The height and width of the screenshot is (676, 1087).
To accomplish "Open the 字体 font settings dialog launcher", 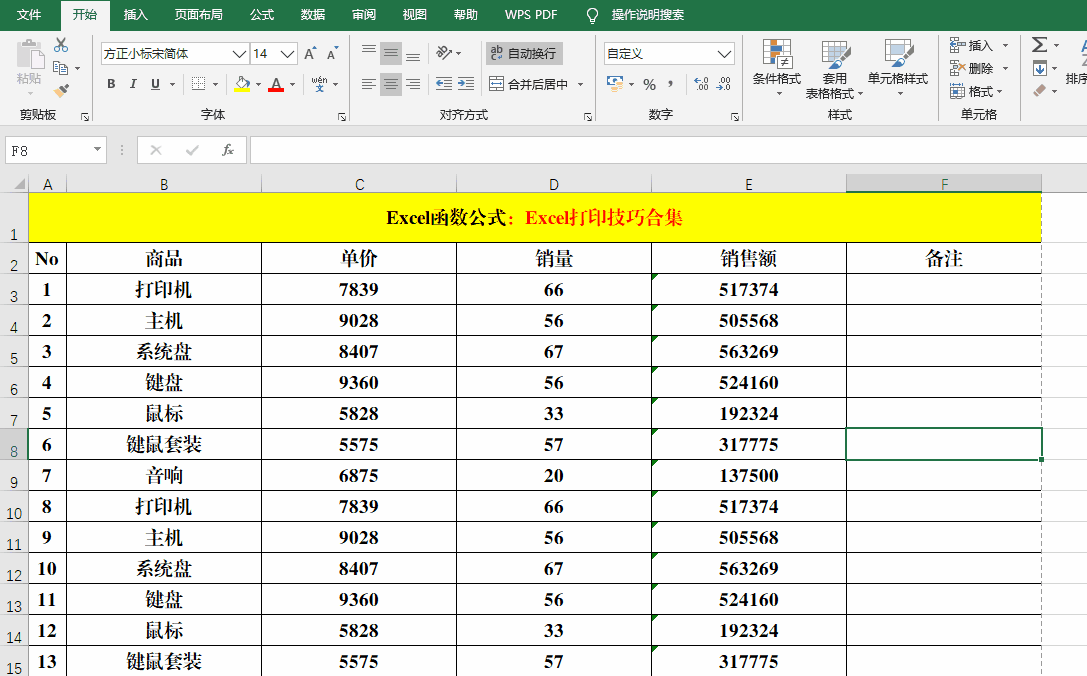I will tap(342, 117).
